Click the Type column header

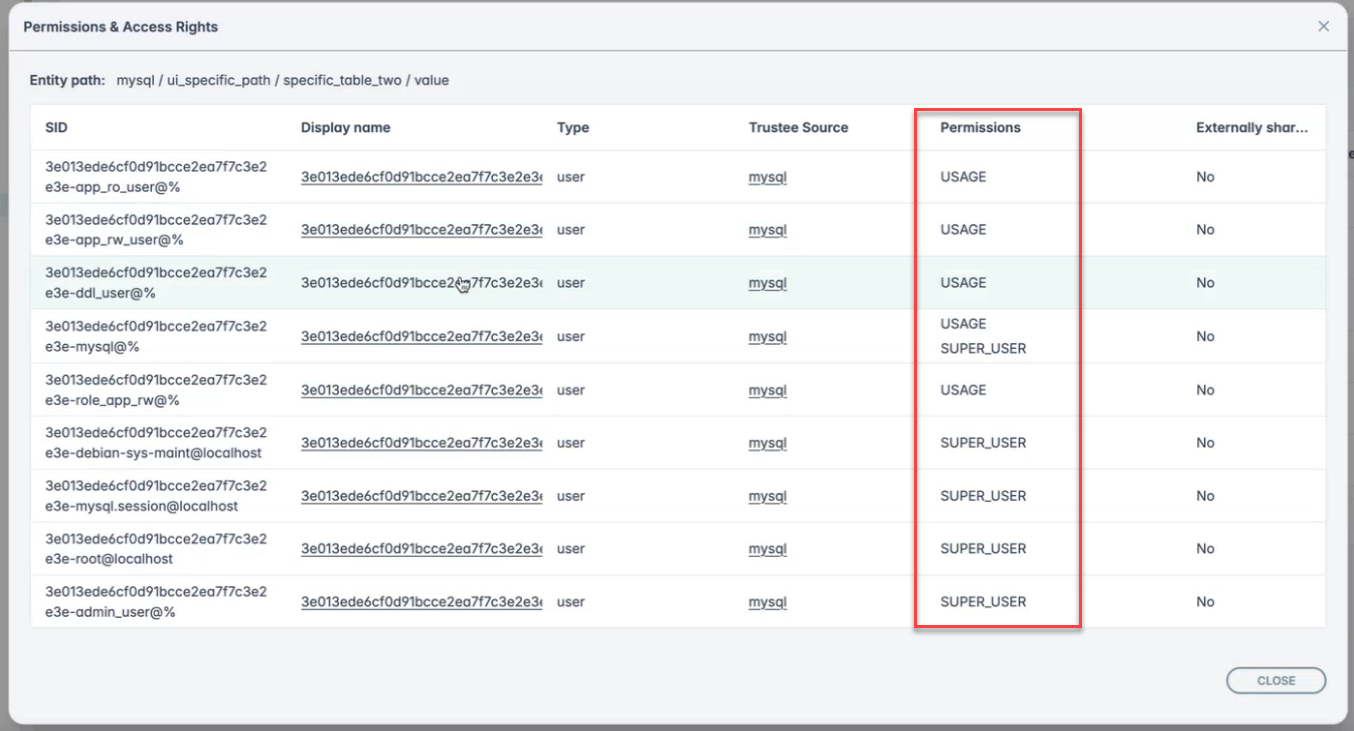click(573, 128)
